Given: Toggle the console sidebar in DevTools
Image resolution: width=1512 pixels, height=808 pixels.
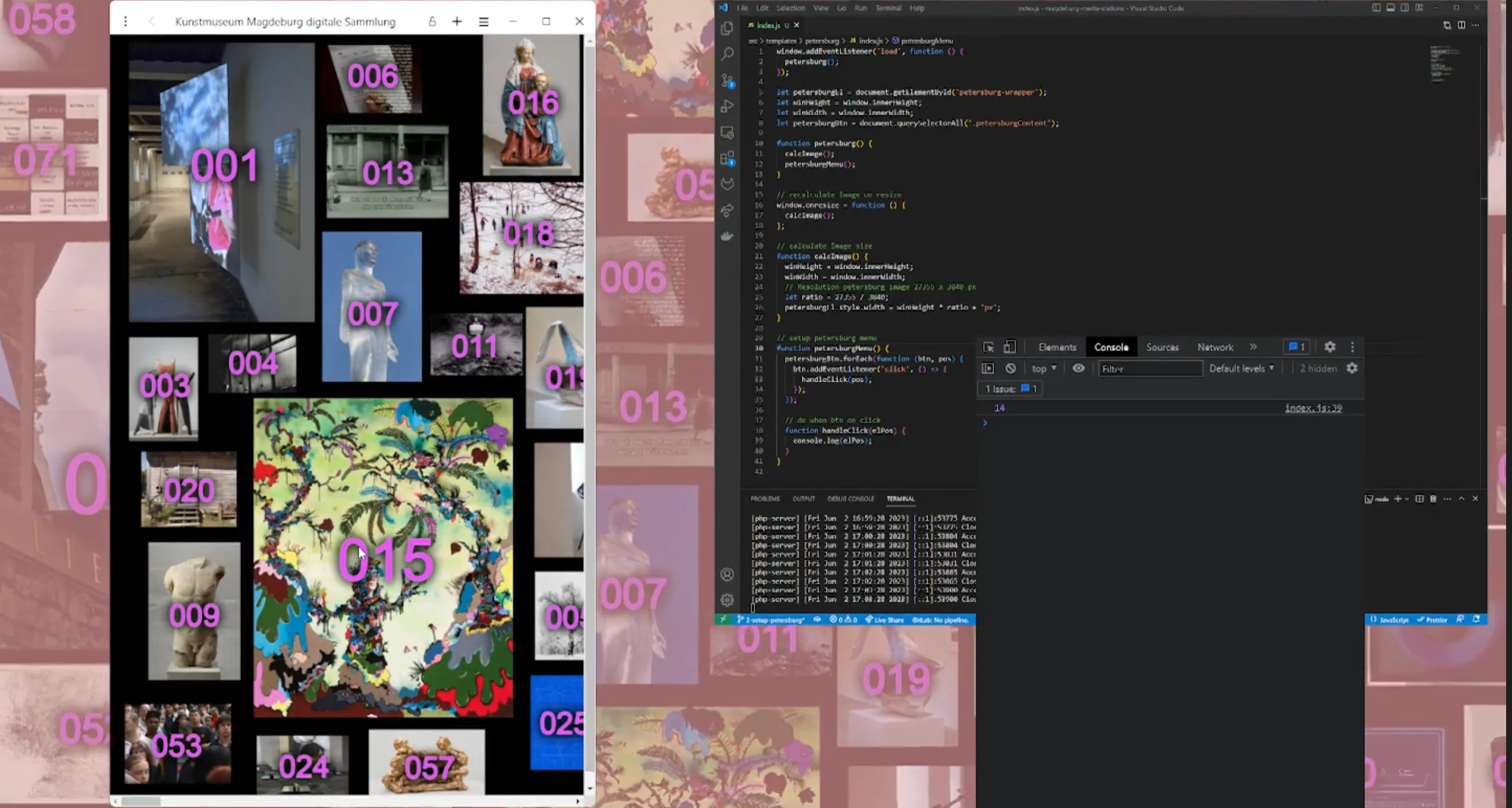Looking at the screenshot, I should 988,368.
